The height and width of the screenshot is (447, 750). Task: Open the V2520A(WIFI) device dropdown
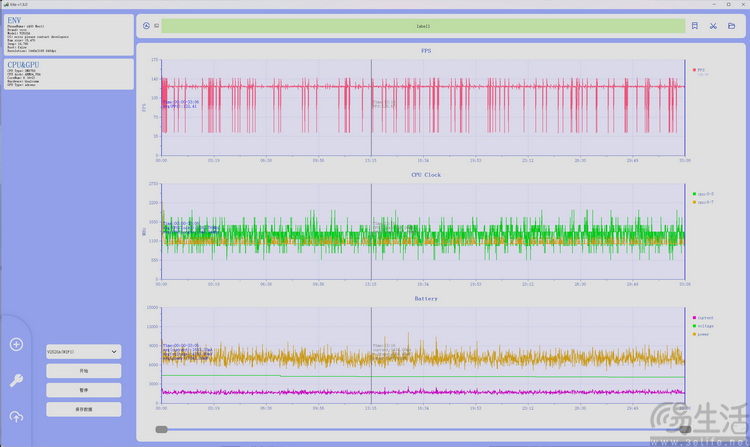point(83,351)
